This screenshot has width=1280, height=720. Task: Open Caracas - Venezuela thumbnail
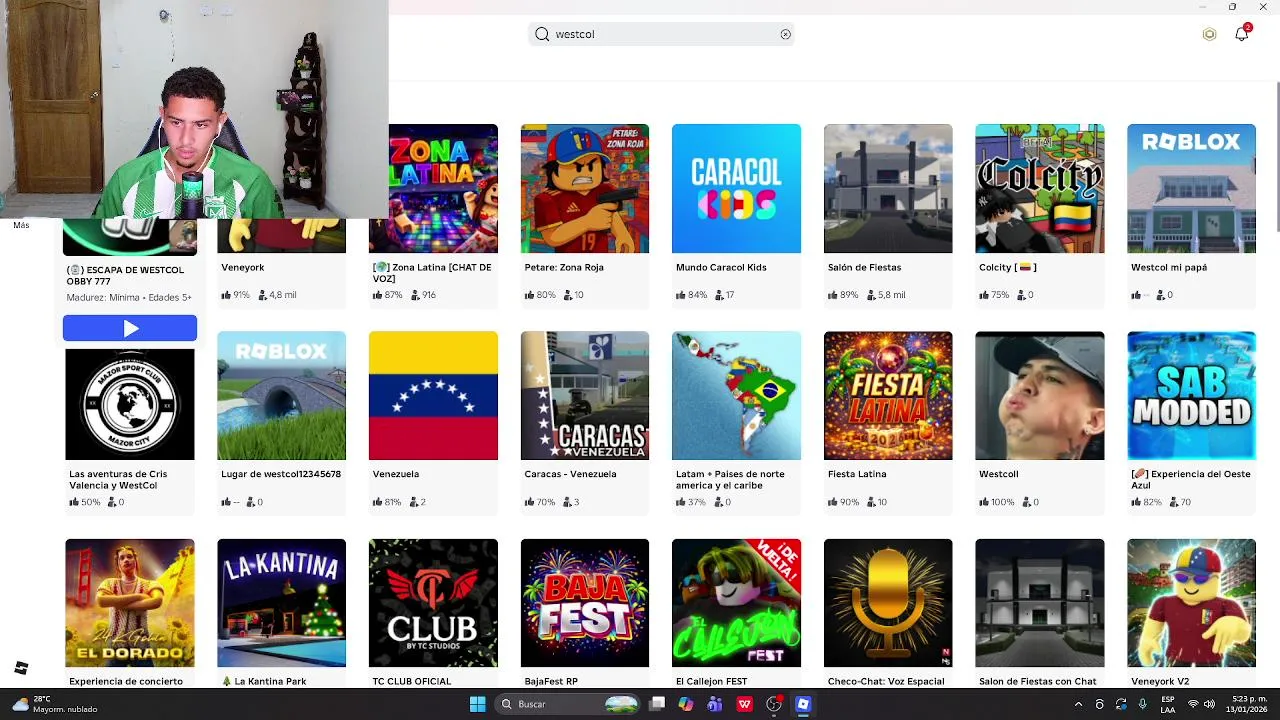pyautogui.click(x=585, y=396)
